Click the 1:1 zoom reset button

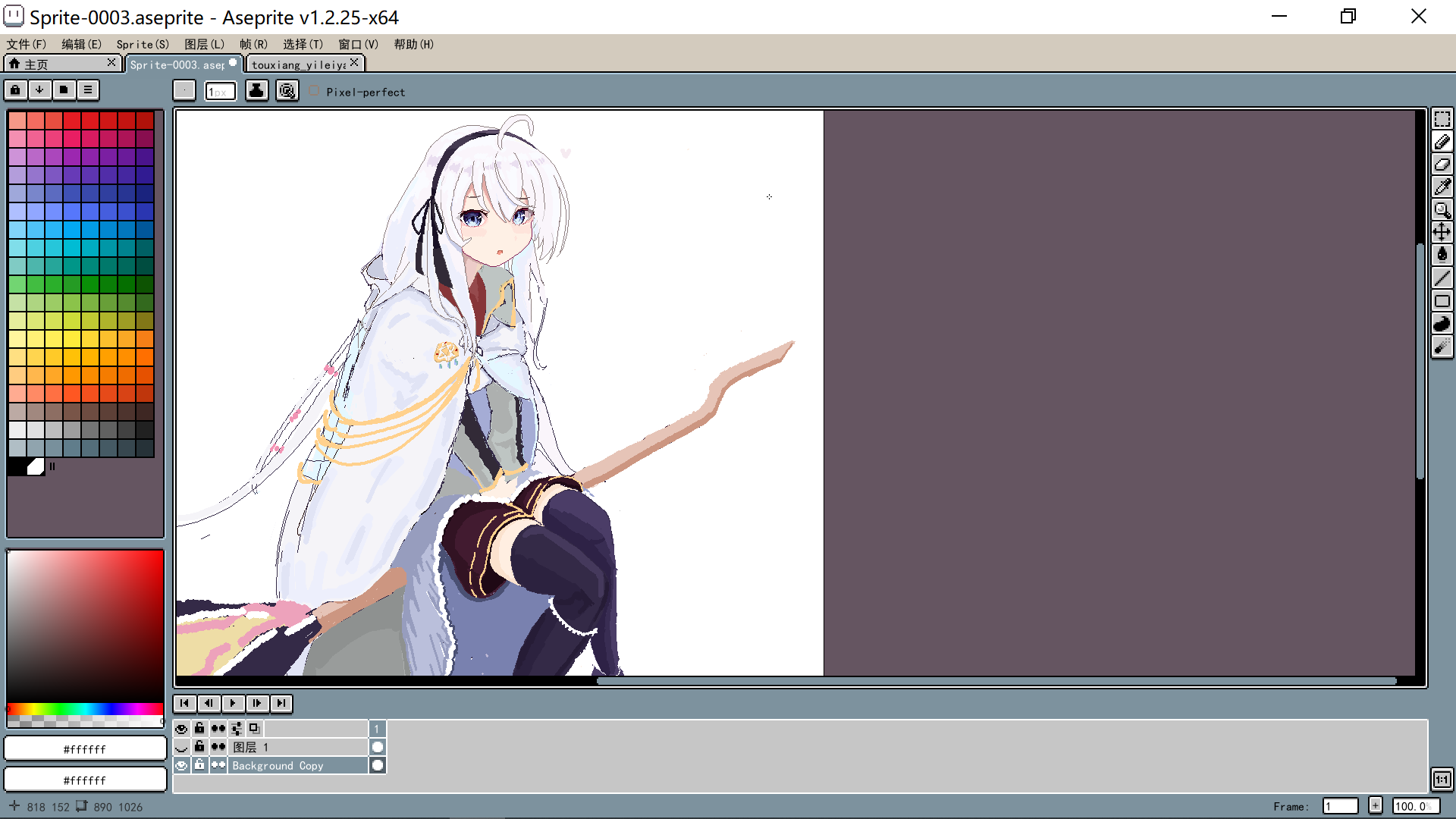[1442, 780]
